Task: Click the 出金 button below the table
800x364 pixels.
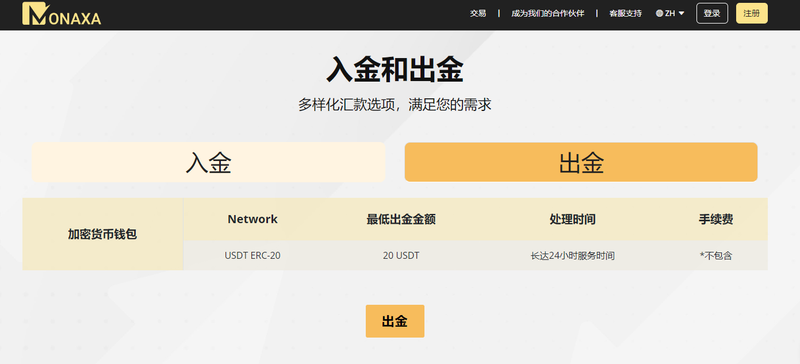Action: (x=395, y=321)
